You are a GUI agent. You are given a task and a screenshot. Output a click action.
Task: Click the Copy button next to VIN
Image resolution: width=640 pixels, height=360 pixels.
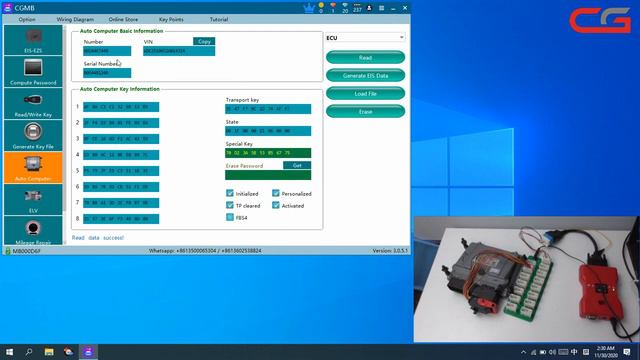point(204,41)
